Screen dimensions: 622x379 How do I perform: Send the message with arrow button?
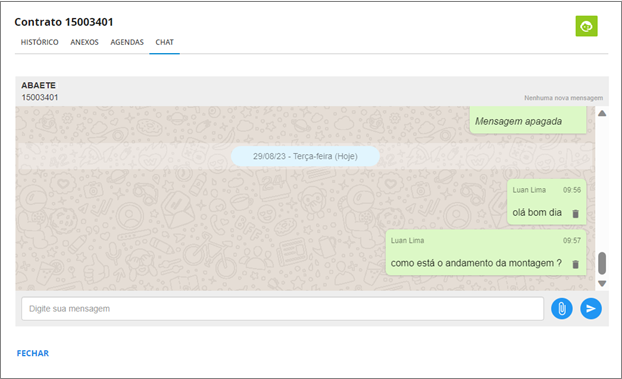(591, 308)
